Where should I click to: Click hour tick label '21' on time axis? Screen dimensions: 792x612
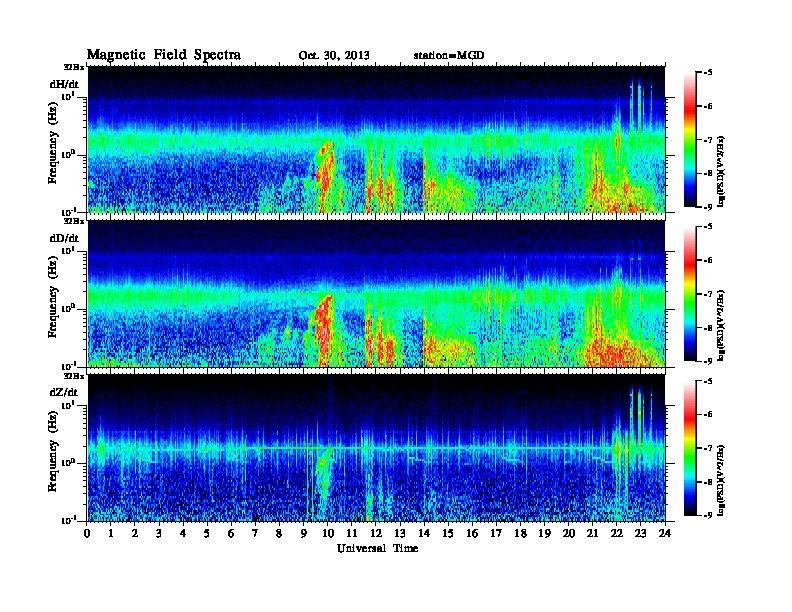coord(593,533)
